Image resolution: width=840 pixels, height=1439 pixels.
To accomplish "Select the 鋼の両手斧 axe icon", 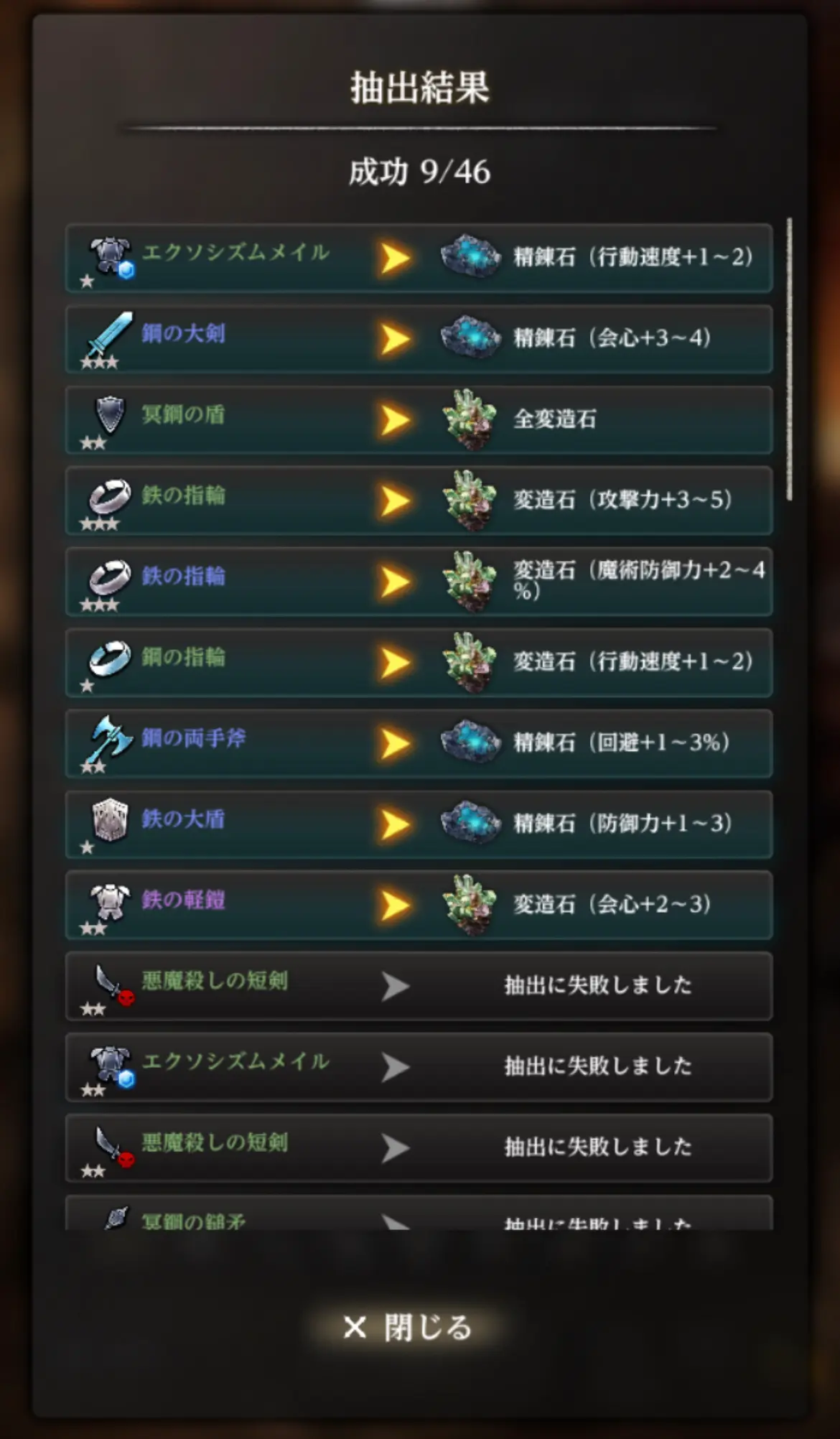I will [x=110, y=740].
